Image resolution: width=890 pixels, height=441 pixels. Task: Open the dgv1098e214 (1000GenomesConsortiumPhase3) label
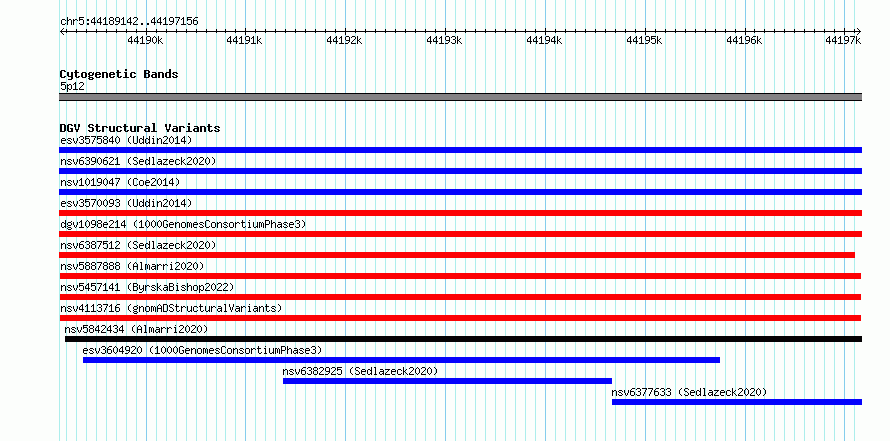(183, 224)
